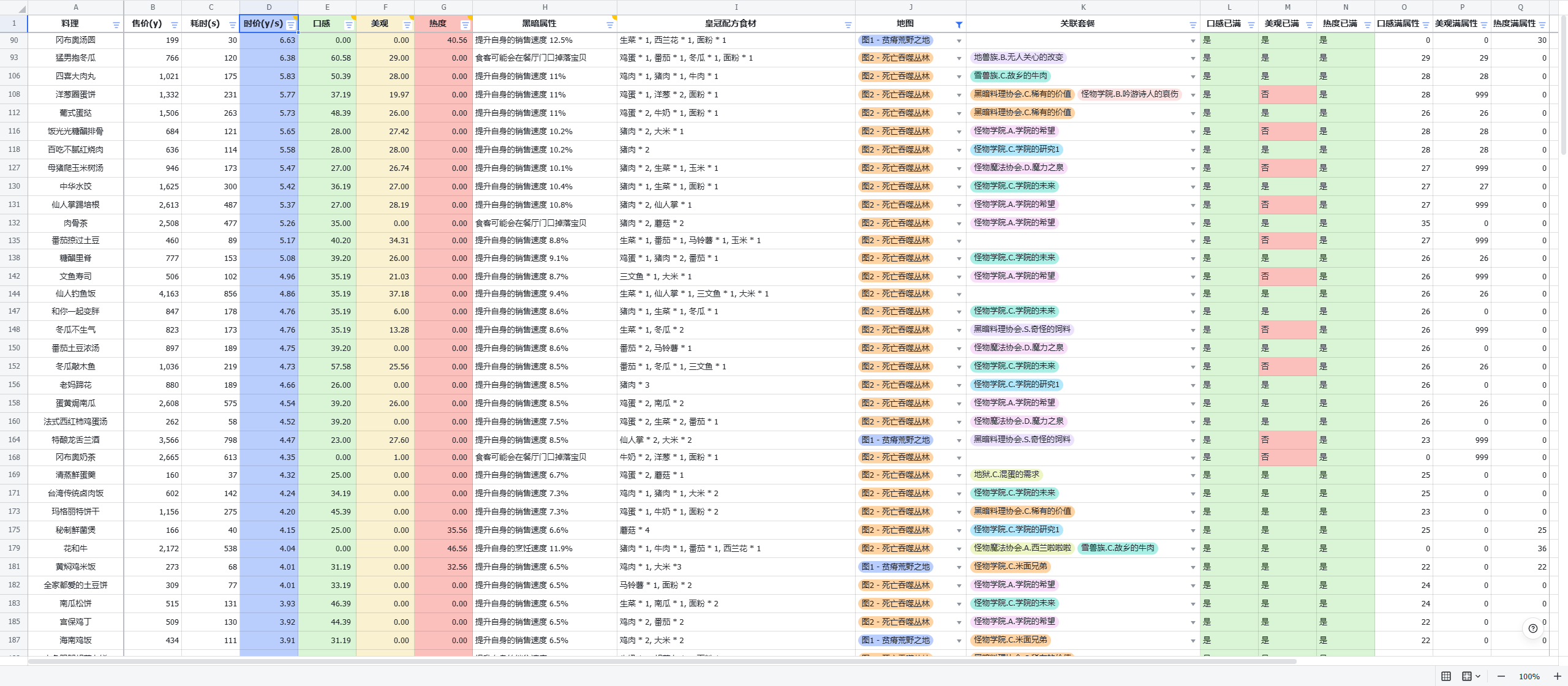This screenshot has width=1568, height=686.
Task: Open the filter on the 口感 column header
Action: pyautogui.click(x=349, y=25)
